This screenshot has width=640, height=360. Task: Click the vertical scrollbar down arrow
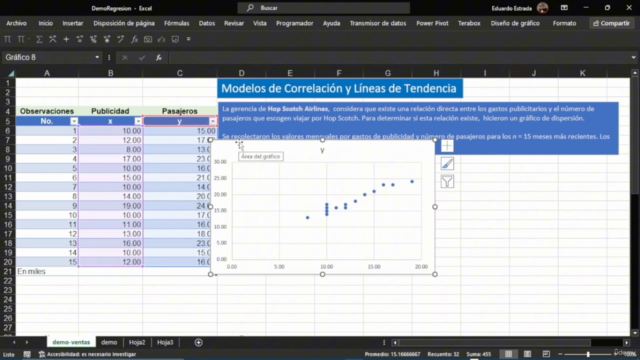point(635,333)
